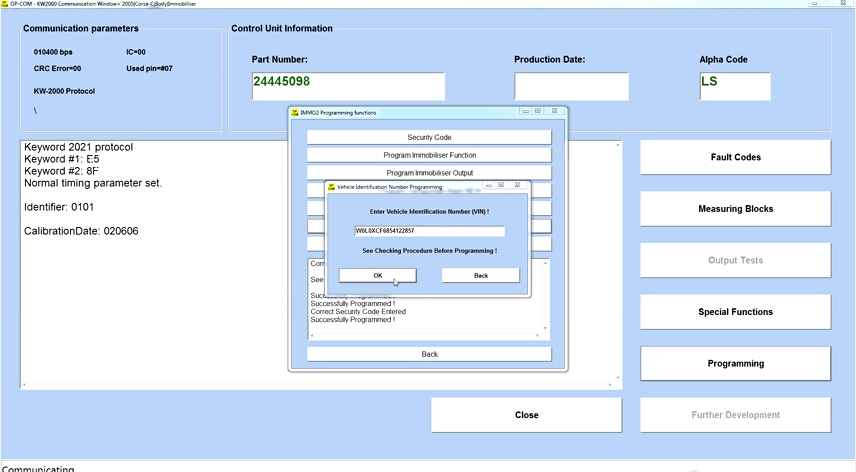856x472 pixels.
Task: Click the 'CalibrationDate: 020606' log line
Action: (x=81, y=231)
